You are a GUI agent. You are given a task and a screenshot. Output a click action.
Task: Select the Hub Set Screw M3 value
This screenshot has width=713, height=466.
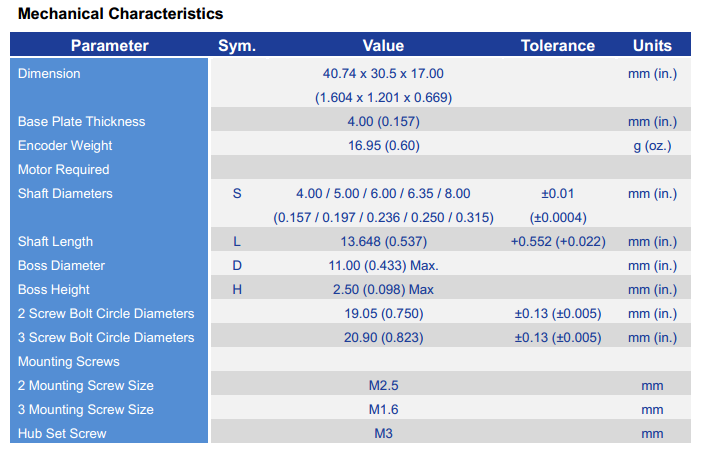coord(383,434)
